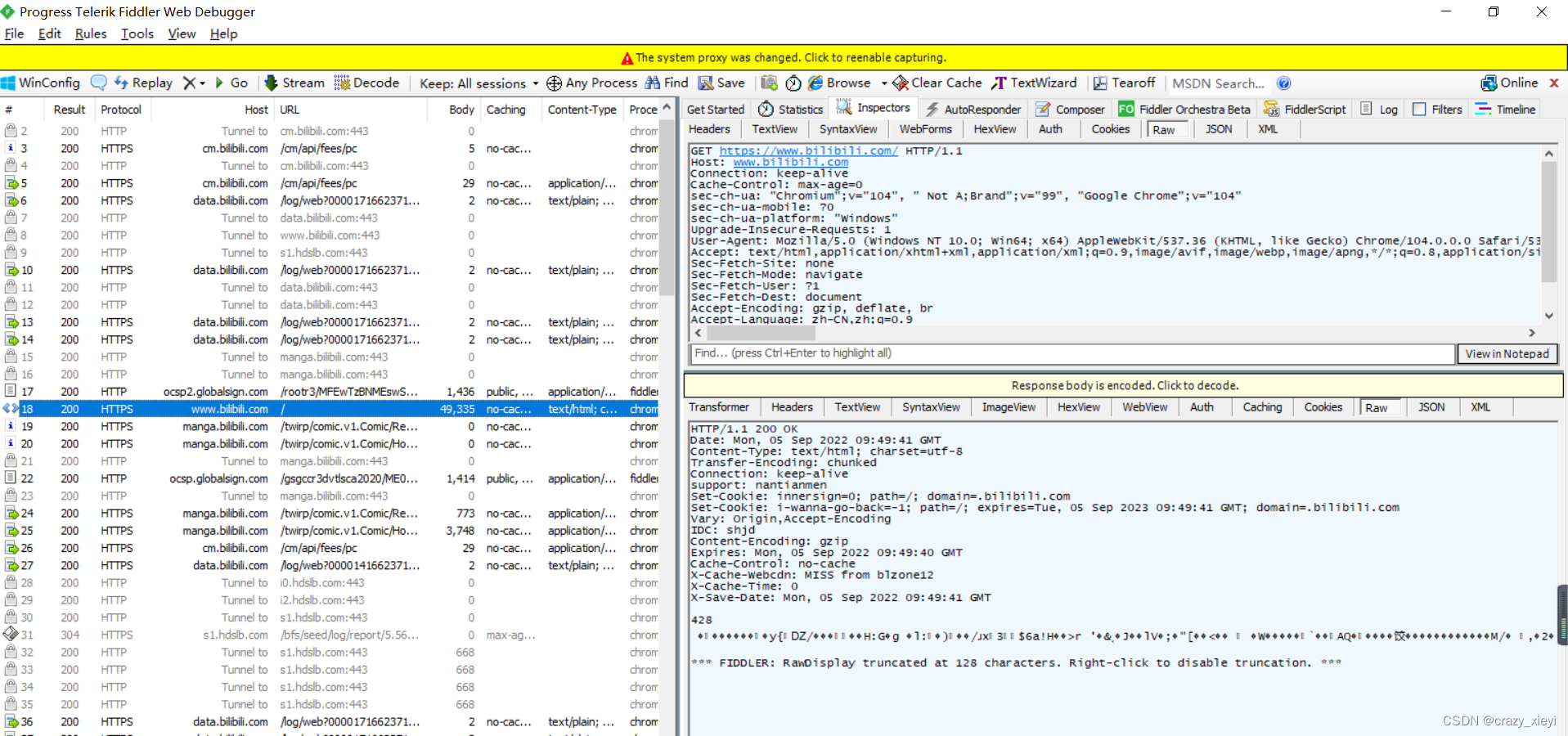Open WinConfig from the toolbar
This screenshot has width=1568, height=736.
tap(41, 83)
